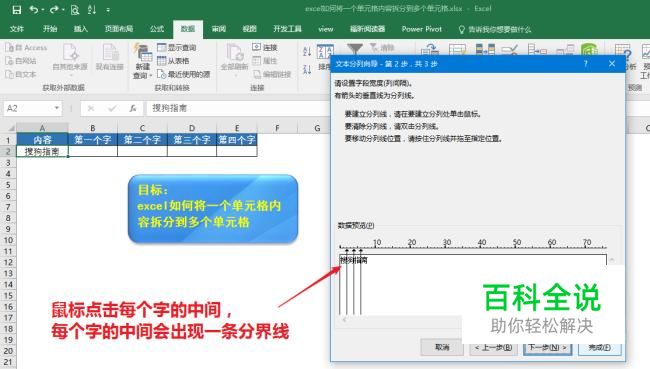Click the Undo arrow icon
The image size is (650, 369).
tap(34, 10)
